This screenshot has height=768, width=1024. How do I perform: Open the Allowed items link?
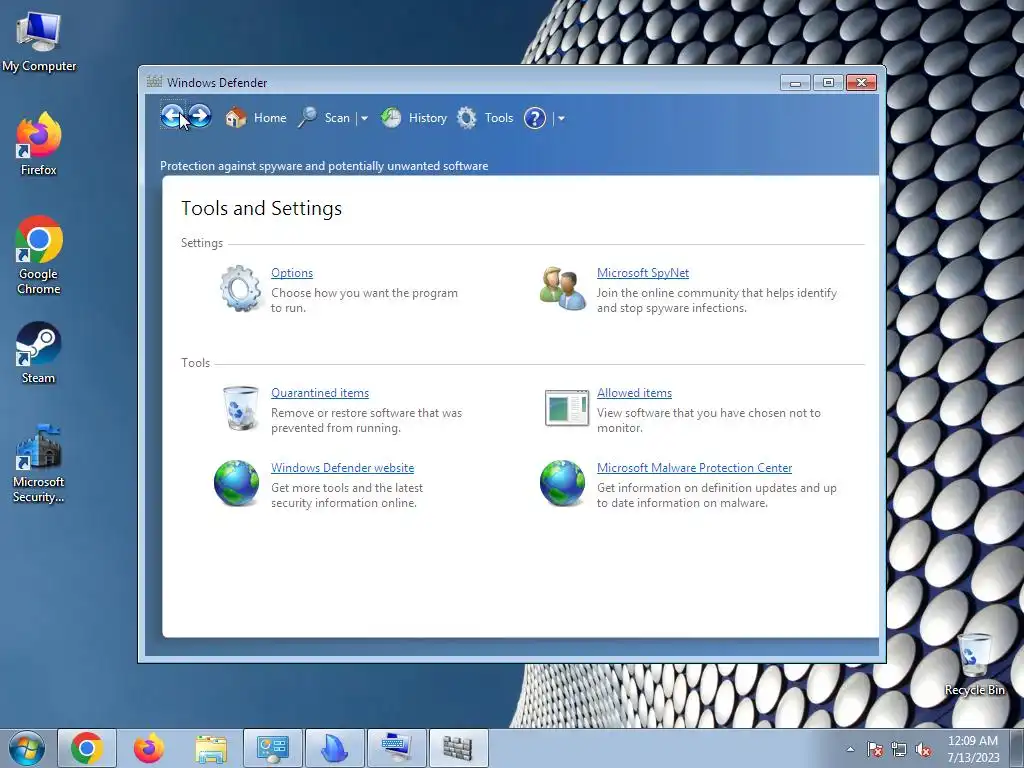click(634, 393)
